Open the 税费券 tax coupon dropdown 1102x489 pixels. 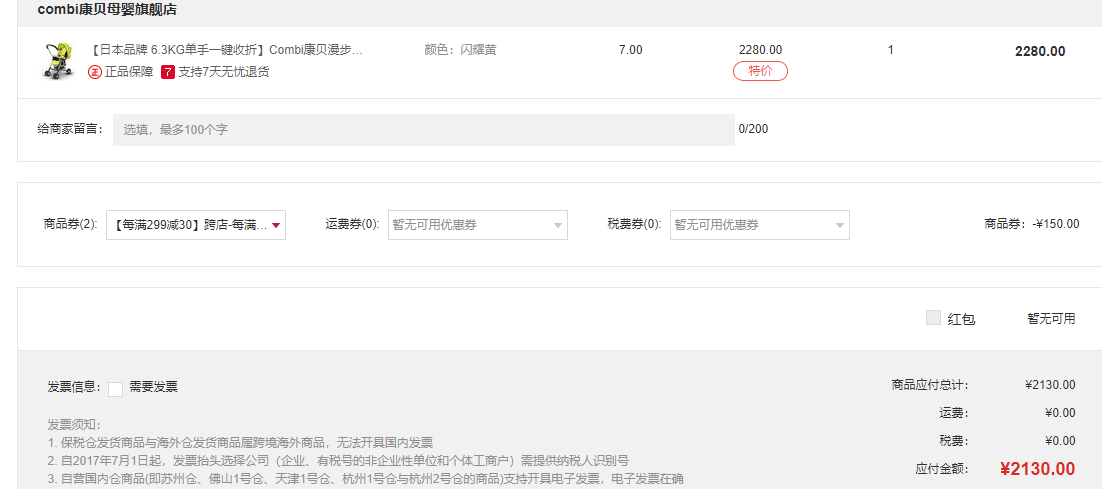pos(760,225)
